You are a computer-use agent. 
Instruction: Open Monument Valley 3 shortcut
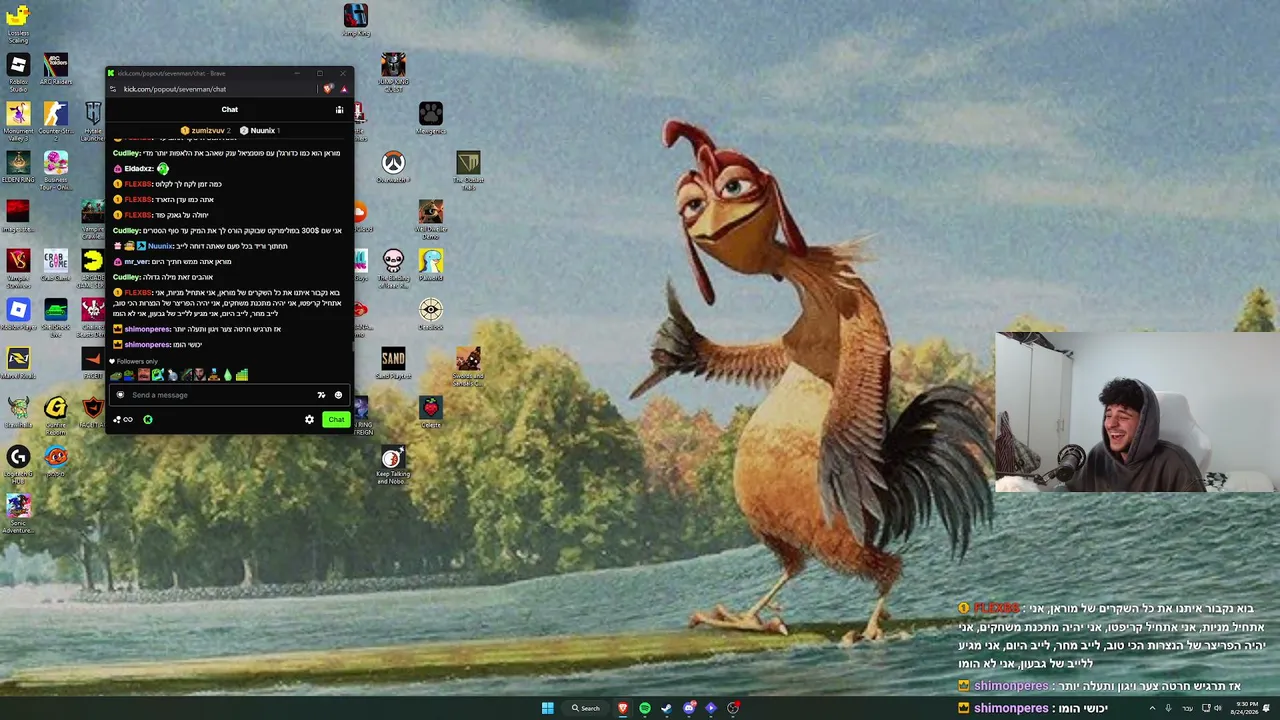(18, 121)
